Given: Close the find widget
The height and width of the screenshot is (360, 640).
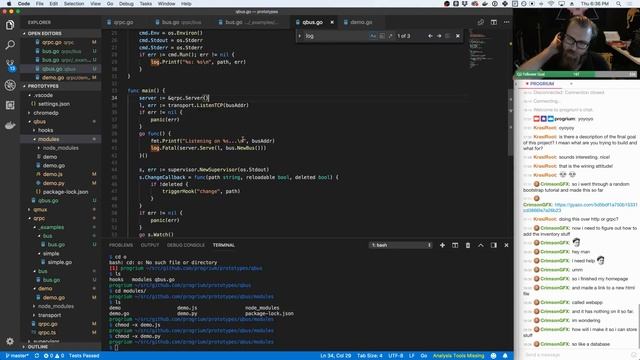Looking at the screenshot, I should 458,36.
